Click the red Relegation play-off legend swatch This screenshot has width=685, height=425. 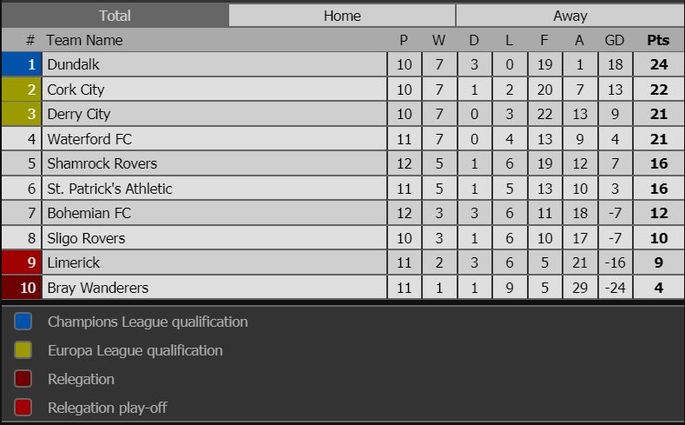(23, 407)
